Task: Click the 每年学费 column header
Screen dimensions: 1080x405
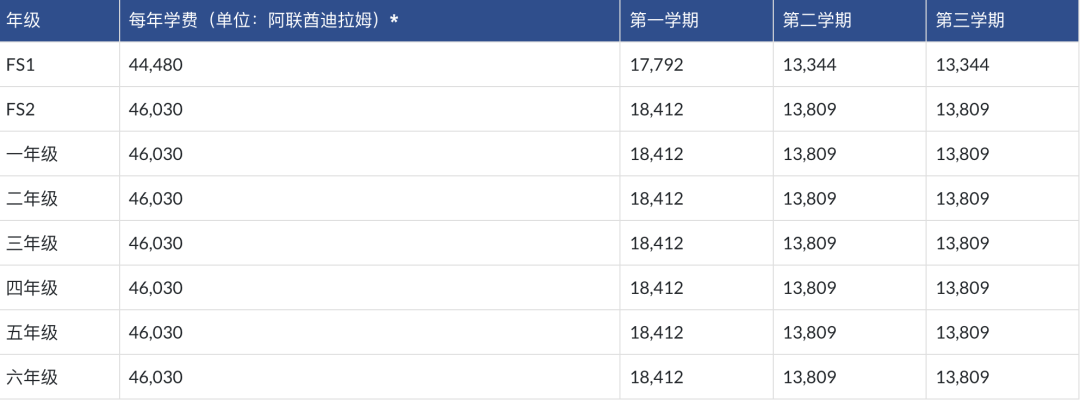Action: (264, 21)
